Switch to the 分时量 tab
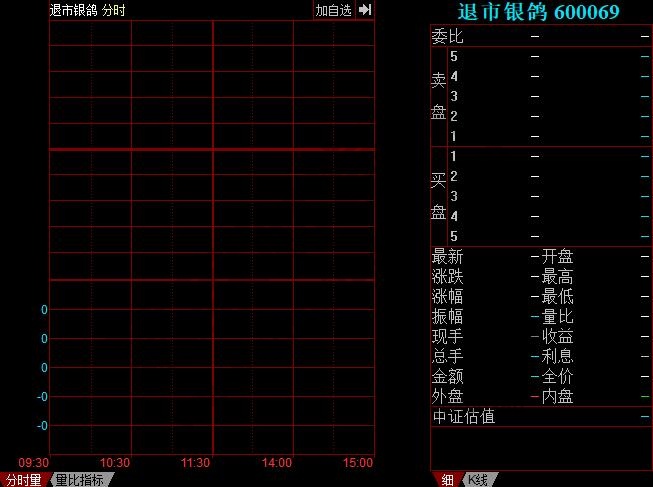 22,479
